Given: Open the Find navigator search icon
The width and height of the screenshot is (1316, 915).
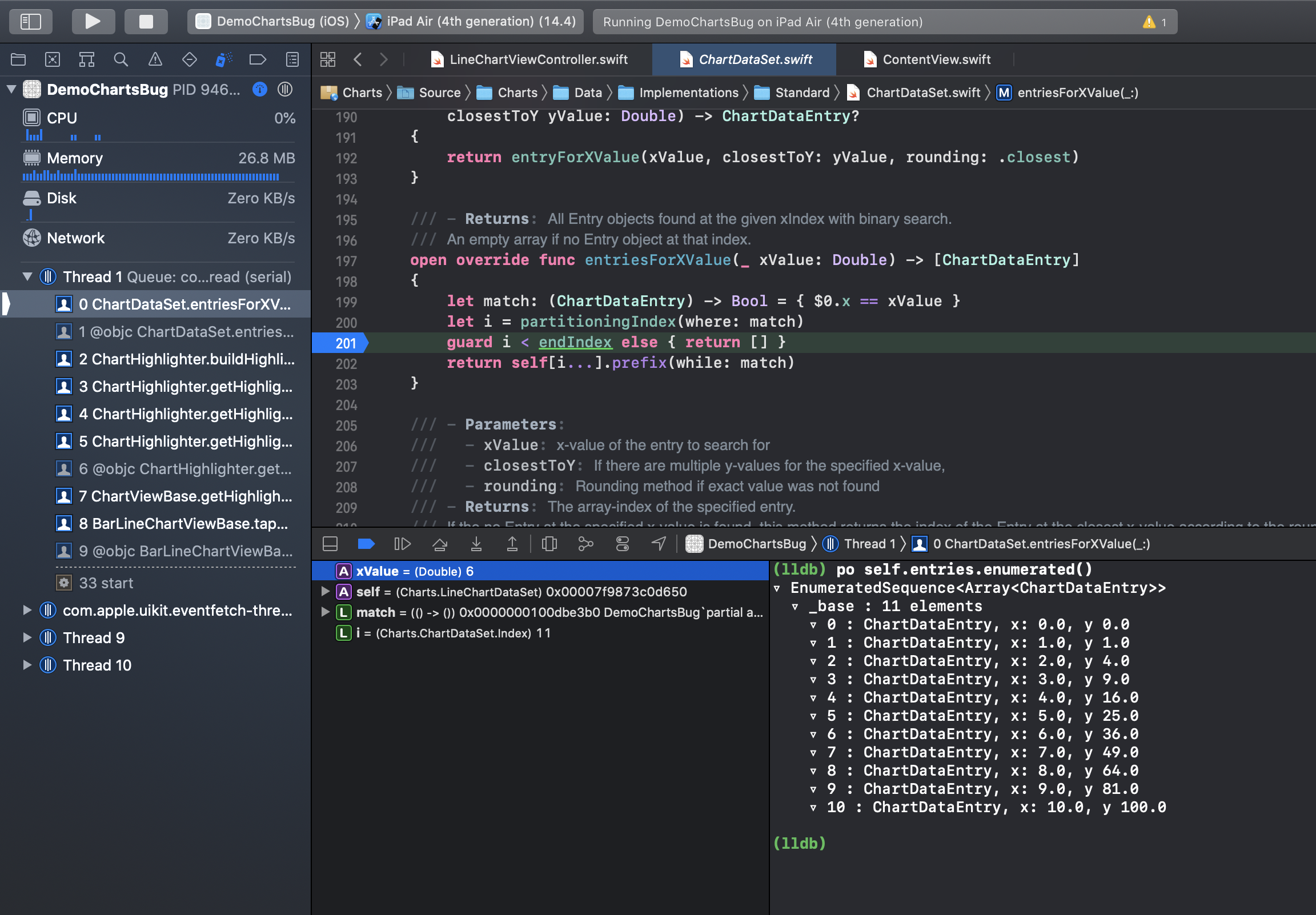Looking at the screenshot, I should pyautogui.click(x=121, y=59).
